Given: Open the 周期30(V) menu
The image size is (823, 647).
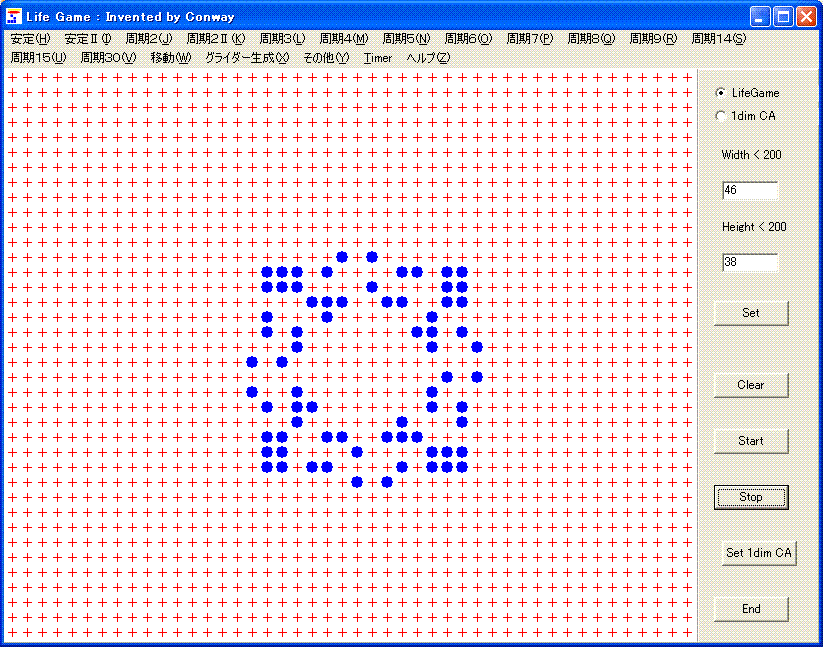Looking at the screenshot, I should (108, 58).
